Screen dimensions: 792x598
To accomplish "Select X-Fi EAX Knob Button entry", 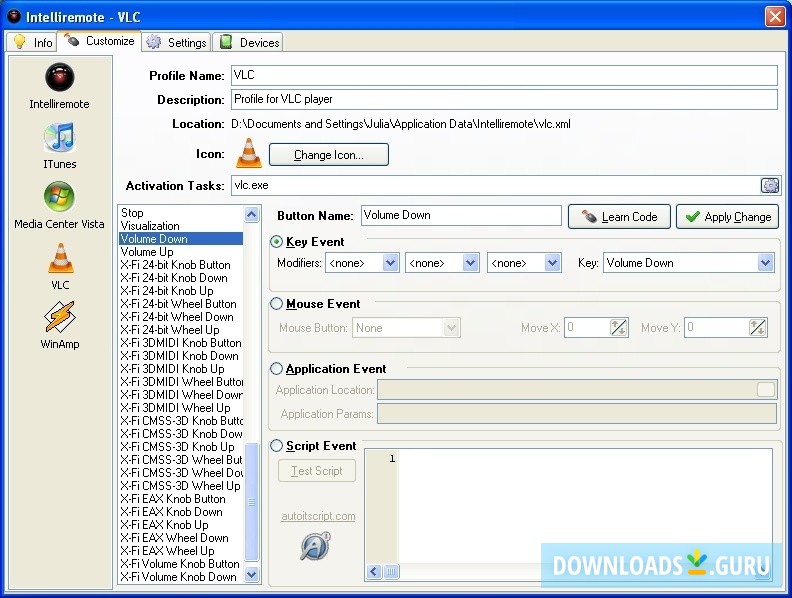I will pyautogui.click(x=181, y=499).
